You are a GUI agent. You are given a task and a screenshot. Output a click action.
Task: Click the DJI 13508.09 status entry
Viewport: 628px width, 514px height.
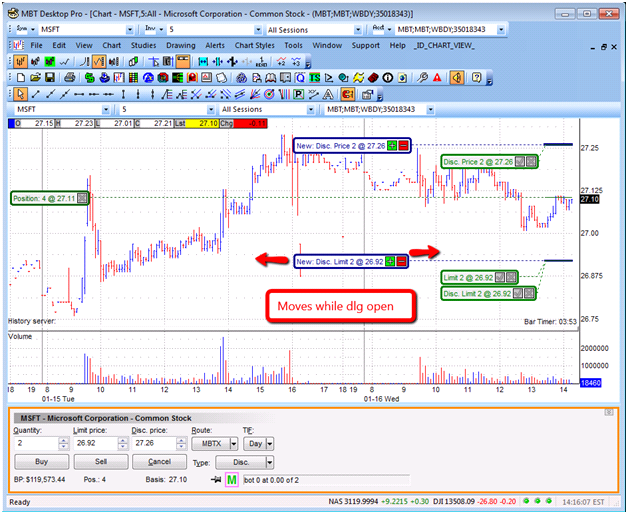[x=455, y=502]
